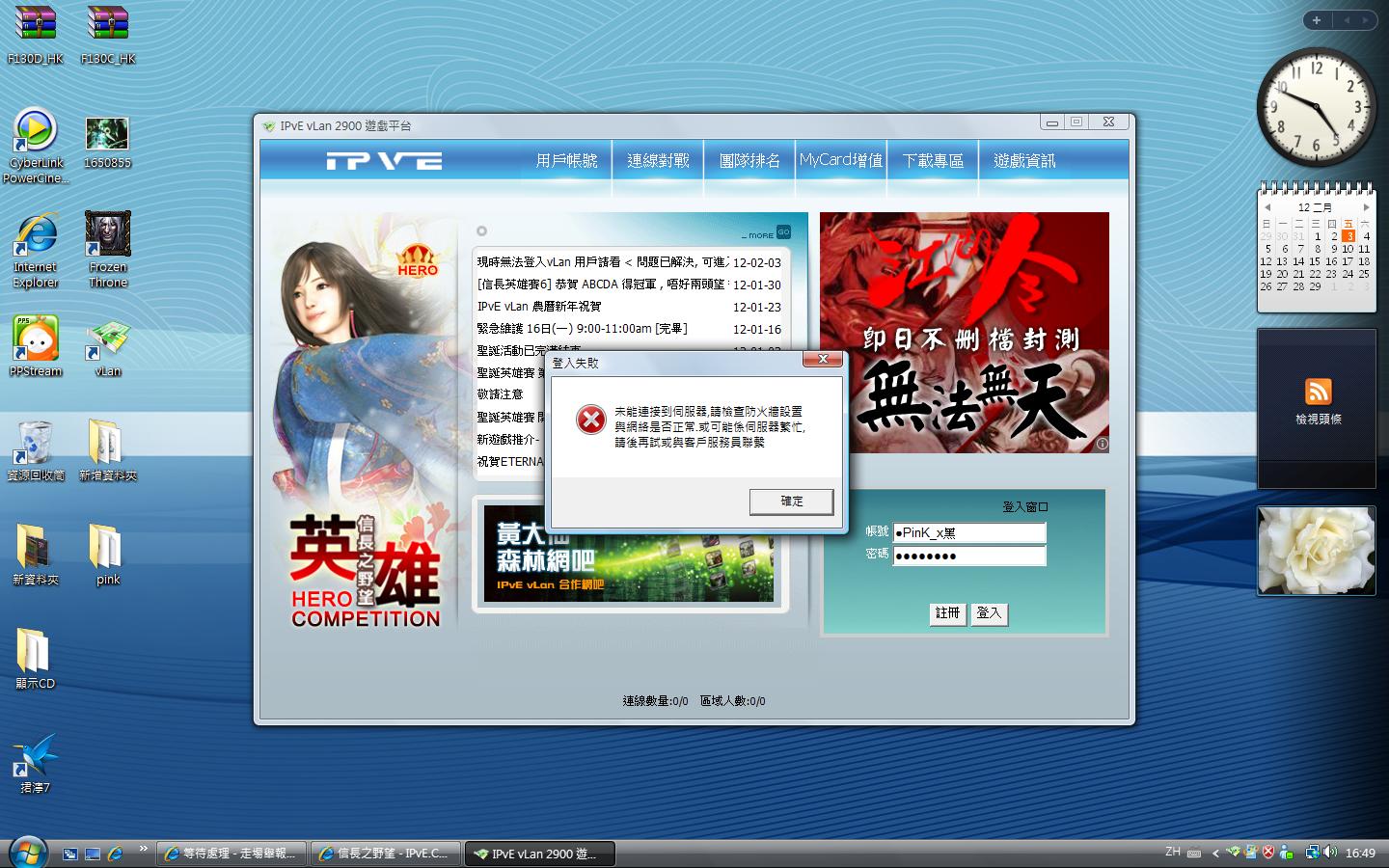Open the 1650855 desktop icon

tap(107, 143)
